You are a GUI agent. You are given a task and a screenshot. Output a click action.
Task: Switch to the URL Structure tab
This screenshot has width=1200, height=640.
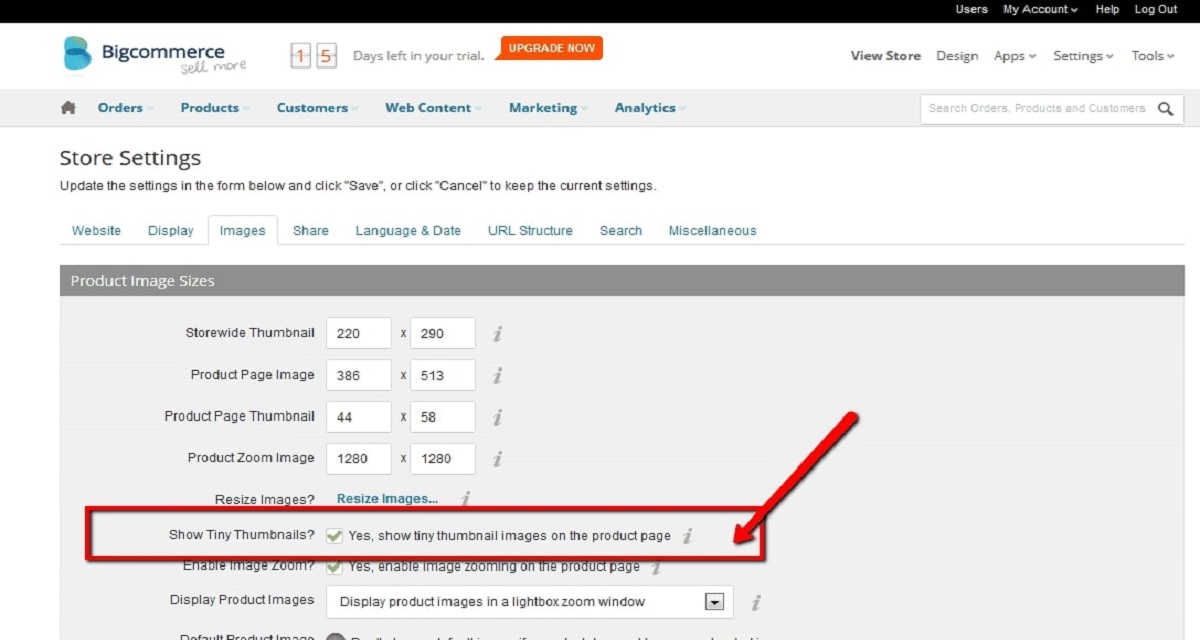point(530,231)
